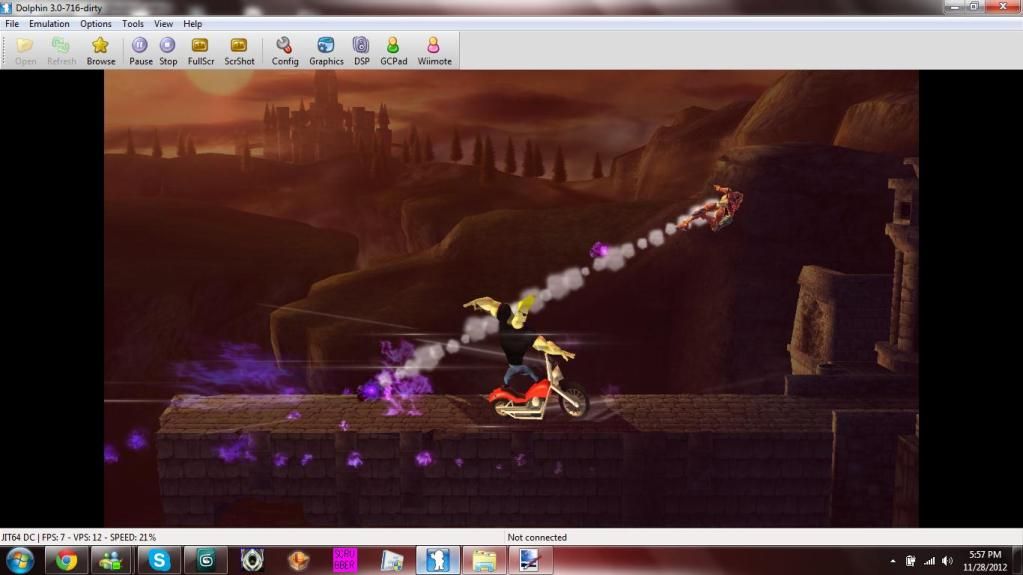Open the Emulation menu
Image resolution: width=1023 pixels, height=575 pixels.
(49, 23)
